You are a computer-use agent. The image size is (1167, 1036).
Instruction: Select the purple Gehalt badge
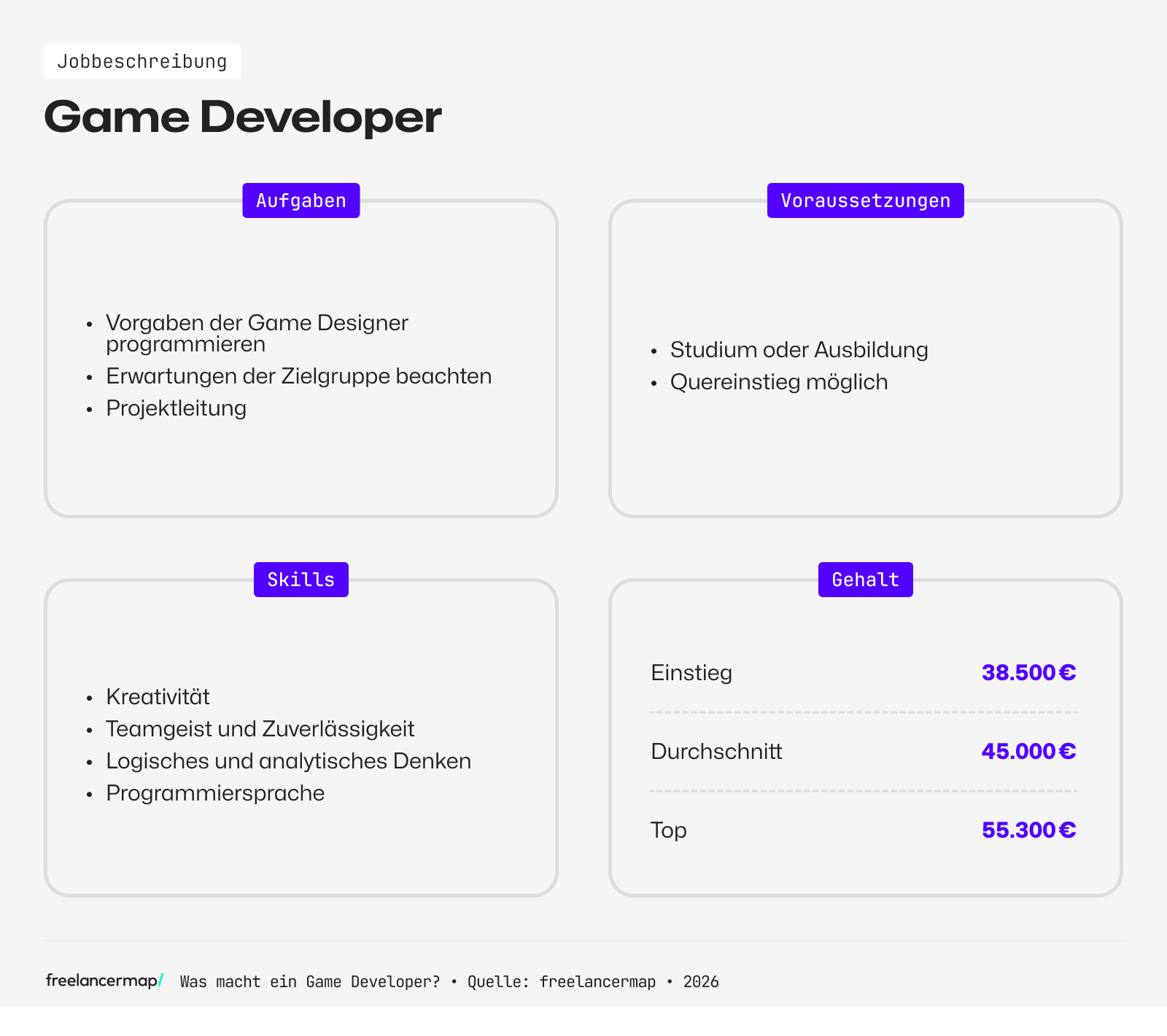click(x=865, y=579)
